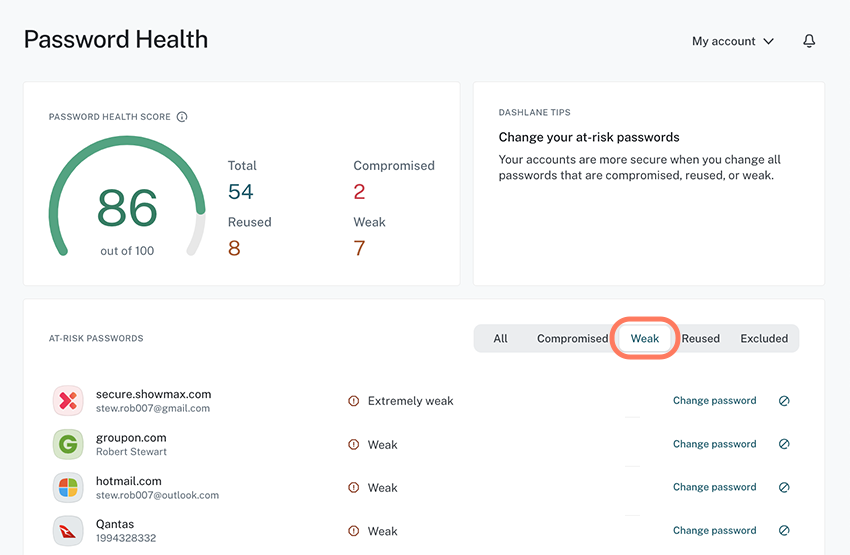This screenshot has height=555, width=850.
Task: Switch to the All filter tab
Action: 500,339
